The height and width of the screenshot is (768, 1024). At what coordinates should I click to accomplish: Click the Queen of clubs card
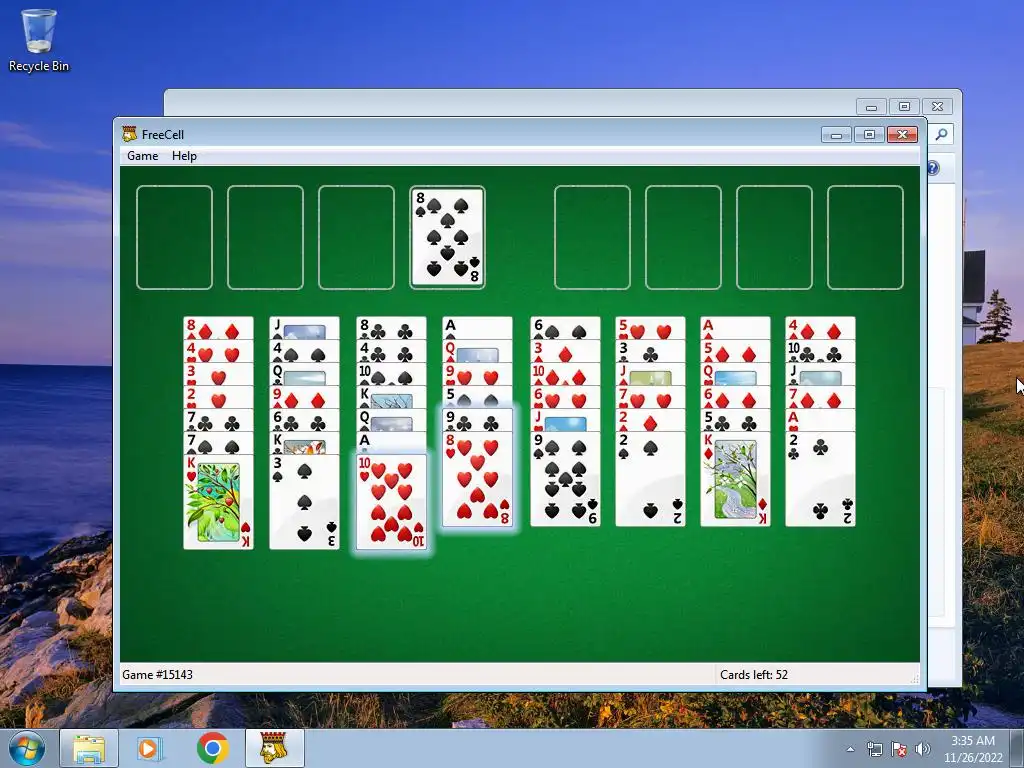tap(304, 374)
